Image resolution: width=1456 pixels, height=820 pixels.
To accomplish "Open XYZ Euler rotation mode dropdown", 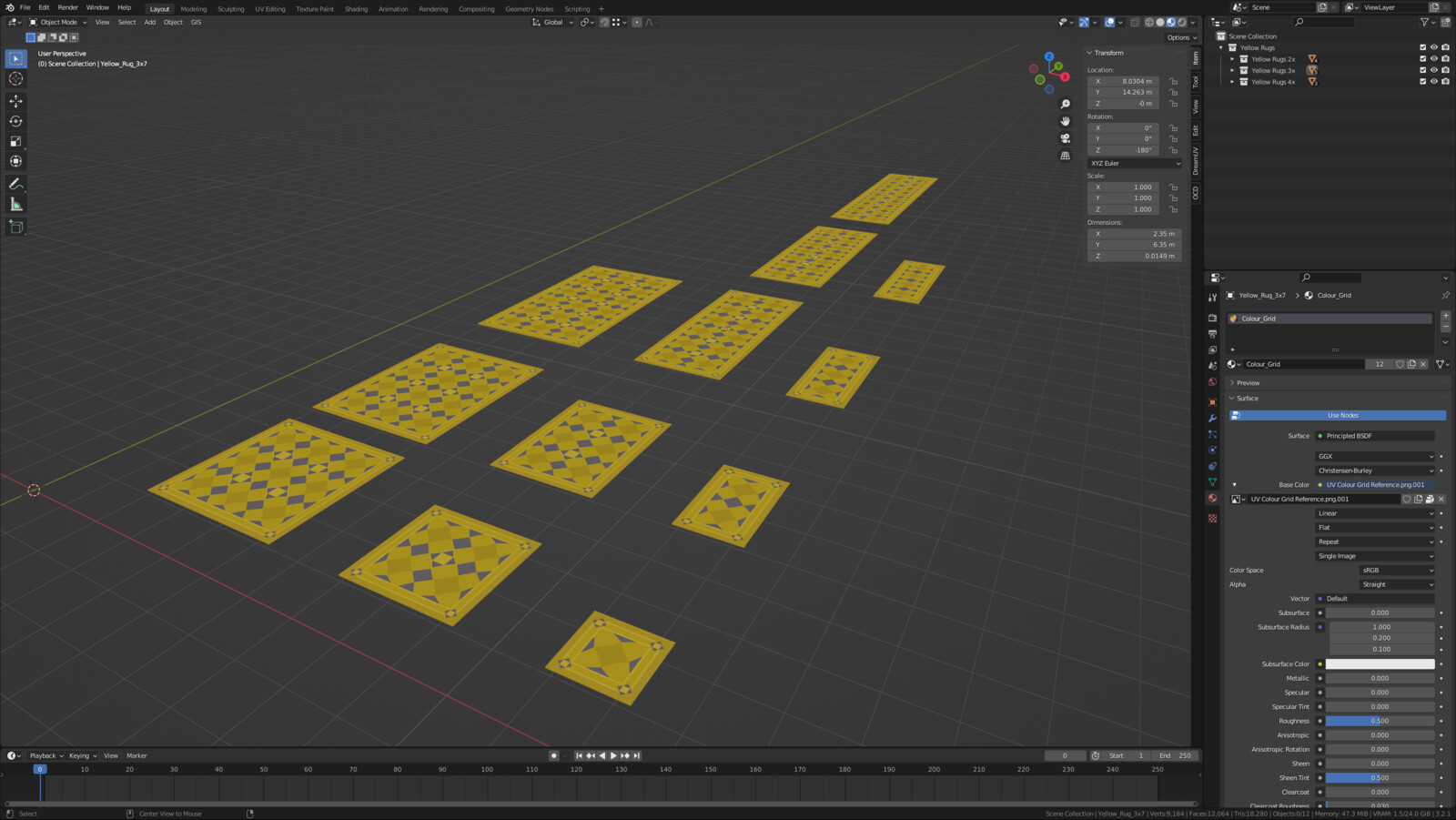I will [1135, 163].
